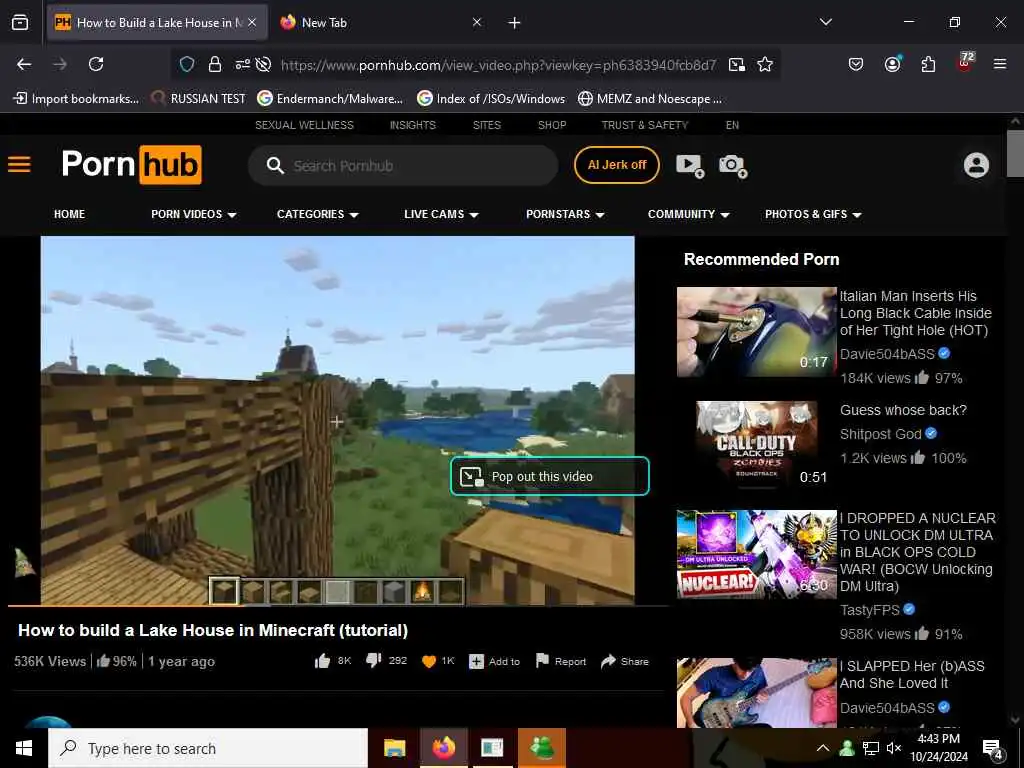Image resolution: width=1024 pixels, height=768 pixels.
Task: Report the video with the flag button
Action: [x=561, y=662]
